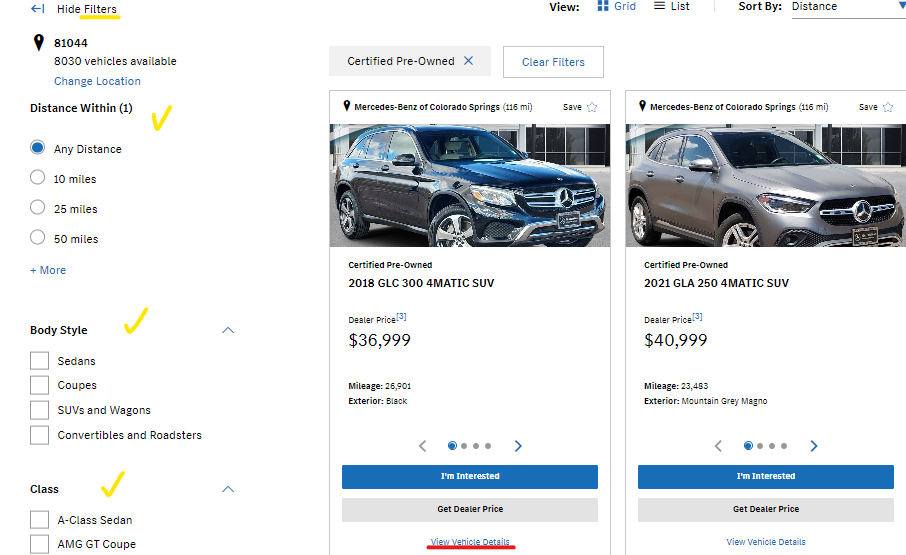Click the 2021 GLA 250 vehicle photo
906x555 pixels.
765,185
